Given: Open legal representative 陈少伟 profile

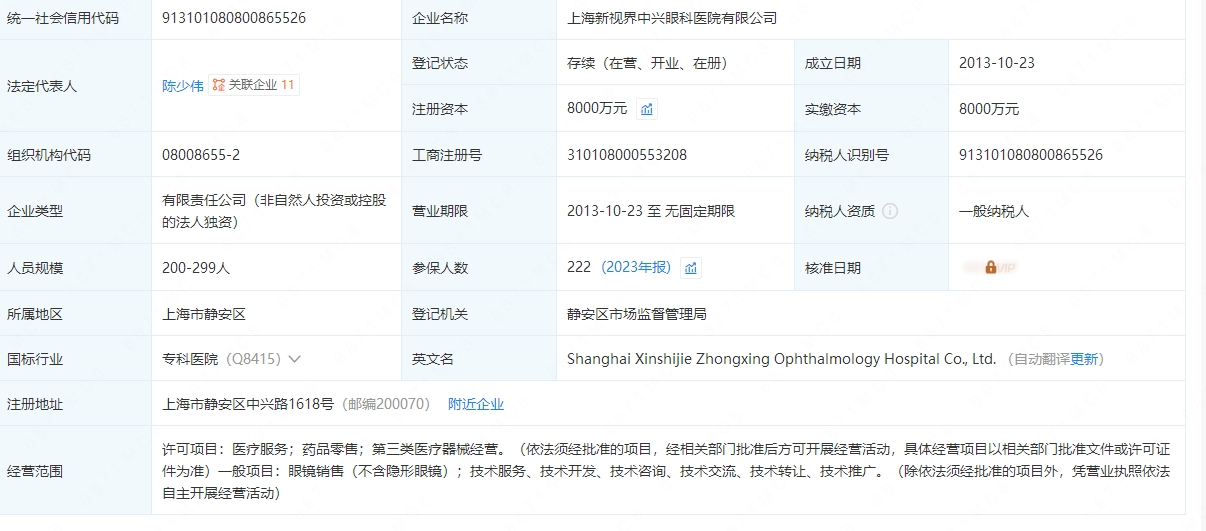Looking at the screenshot, I should click(182, 86).
